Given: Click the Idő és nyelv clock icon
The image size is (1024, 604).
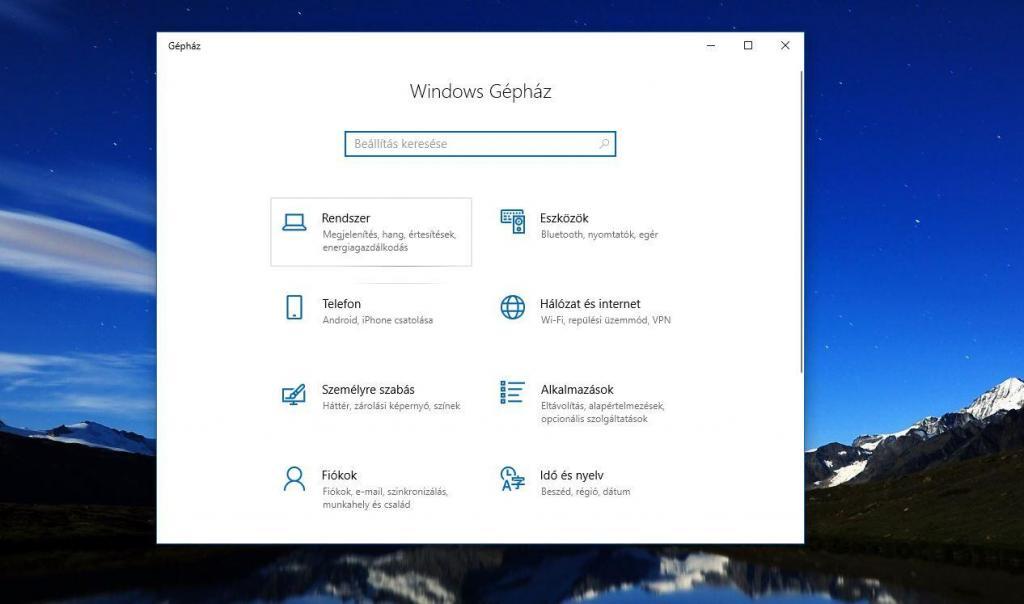Looking at the screenshot, I should [512, 479].
